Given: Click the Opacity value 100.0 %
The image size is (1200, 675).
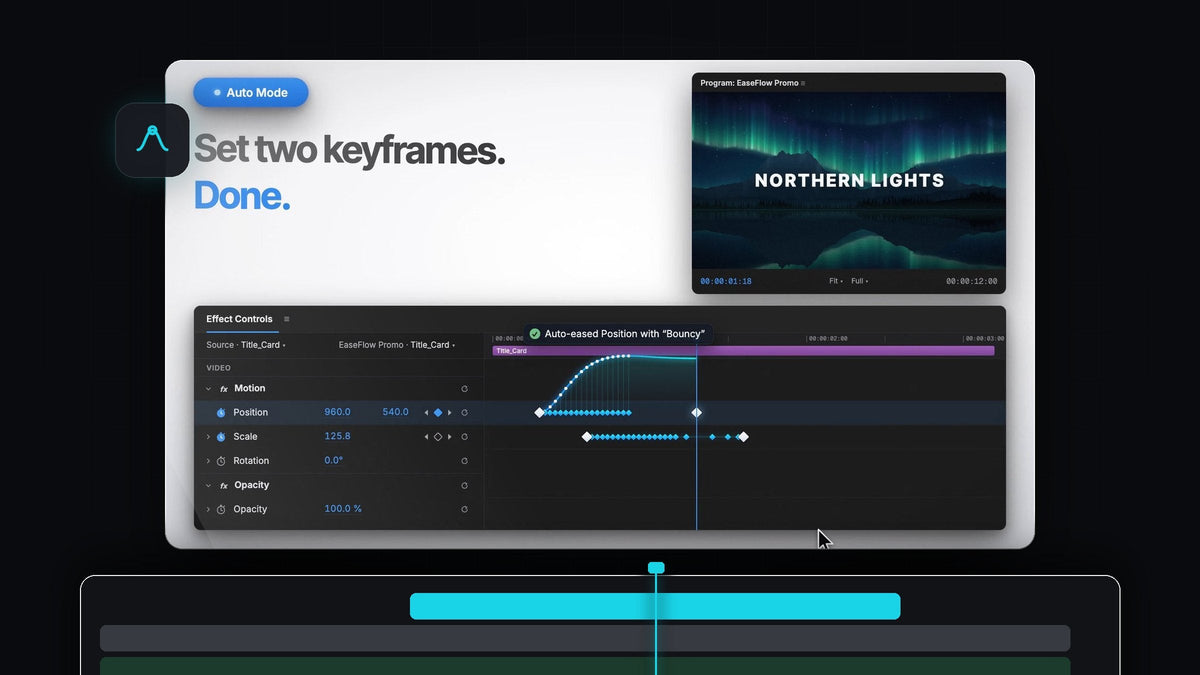Looking at the screenshot, I should click(x=343, y=509).
